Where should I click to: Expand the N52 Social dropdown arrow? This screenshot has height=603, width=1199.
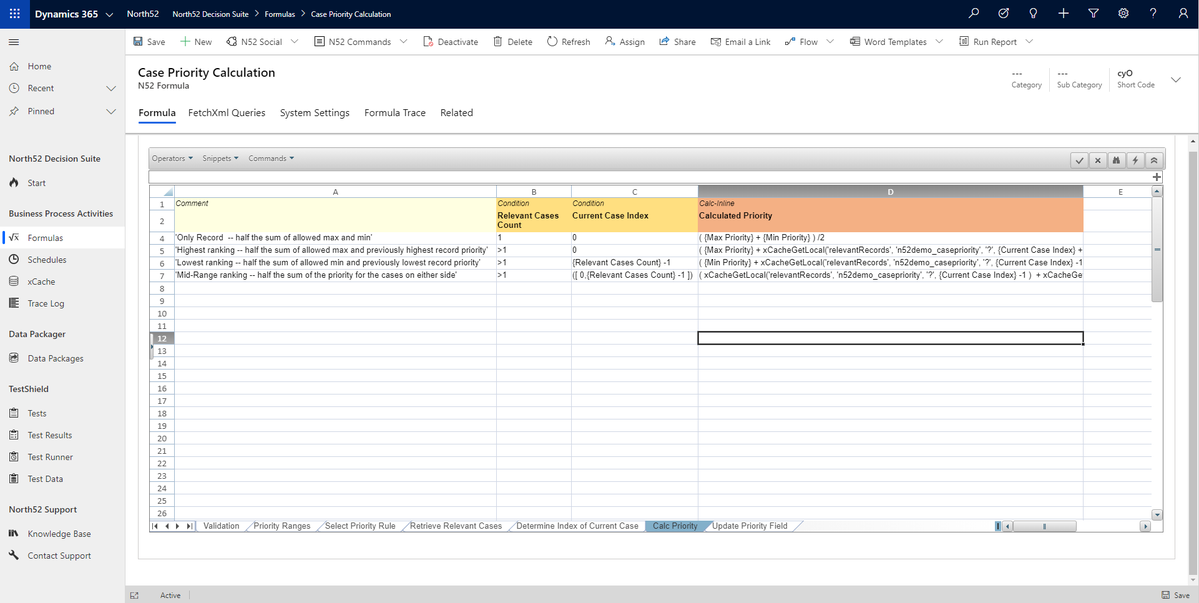pyautogui.click(x=294, y=42)
